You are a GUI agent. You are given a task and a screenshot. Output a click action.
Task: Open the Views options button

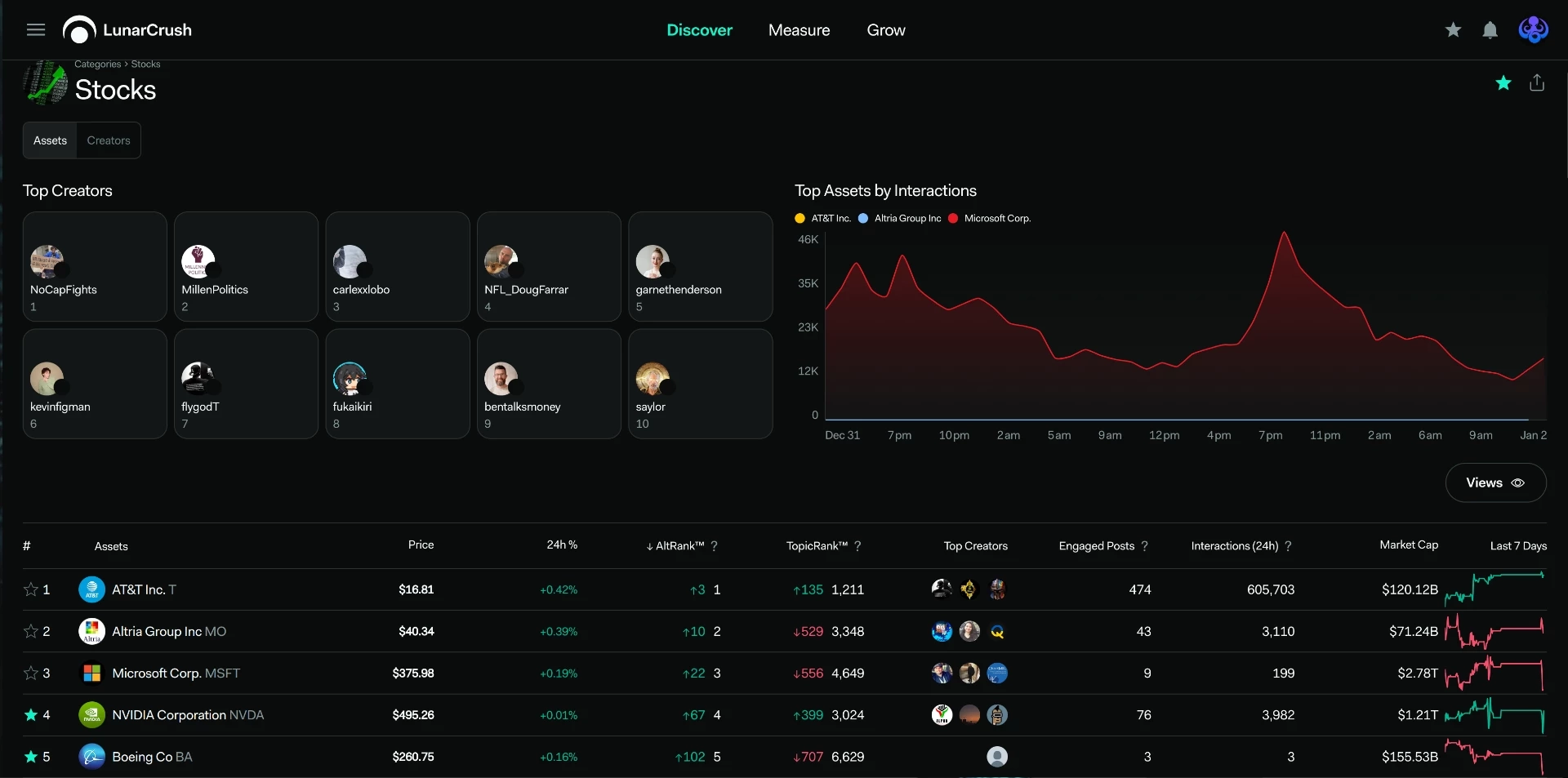tap(1495, 483)
